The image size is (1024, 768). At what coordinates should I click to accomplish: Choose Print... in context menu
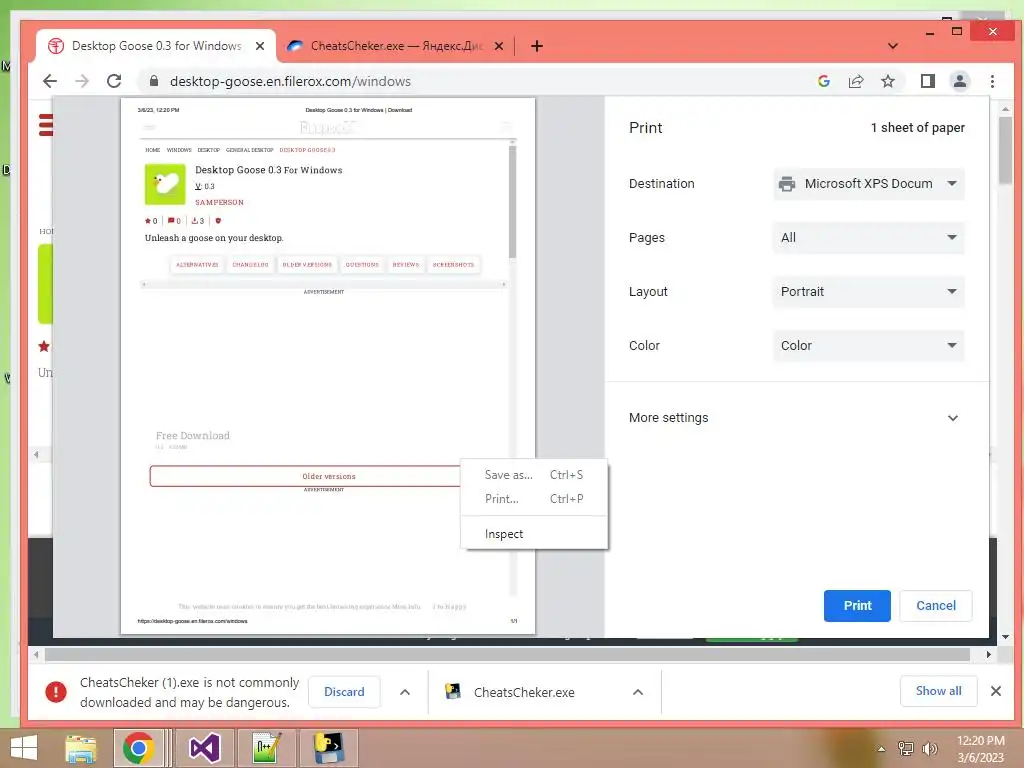click(534, 499)
